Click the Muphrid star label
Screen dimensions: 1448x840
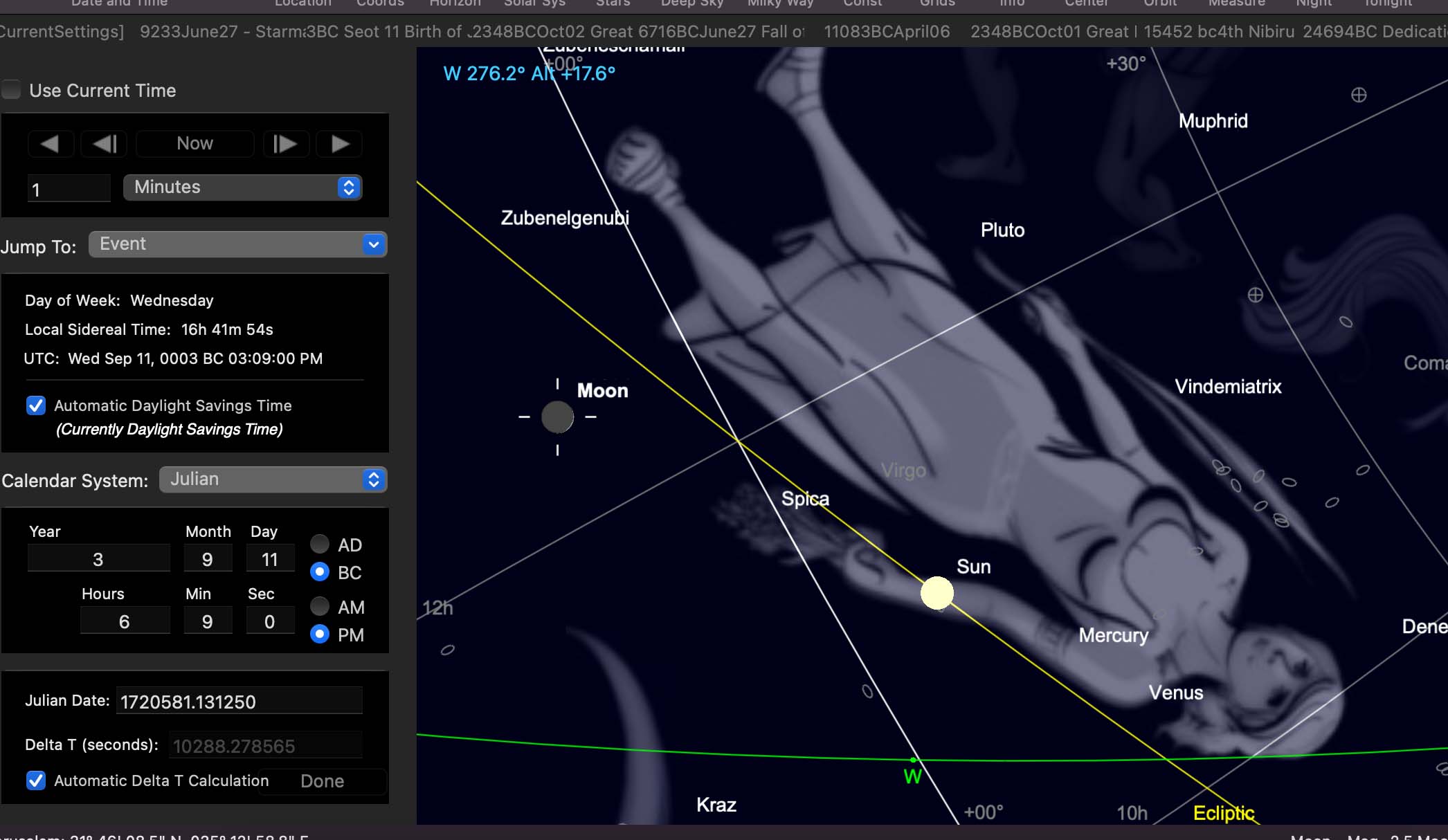(x=1213, y=121)
